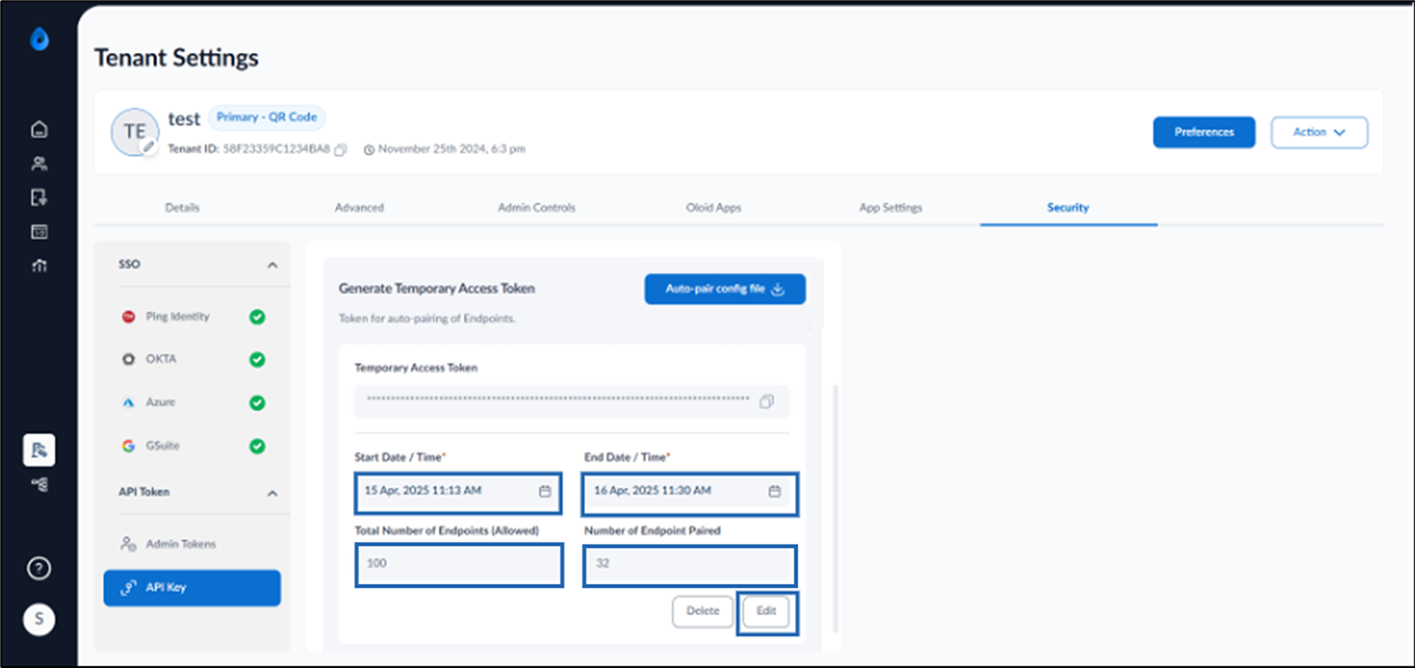
Task: Click the OKTA logo icon
Action: (x=128, y=359)
